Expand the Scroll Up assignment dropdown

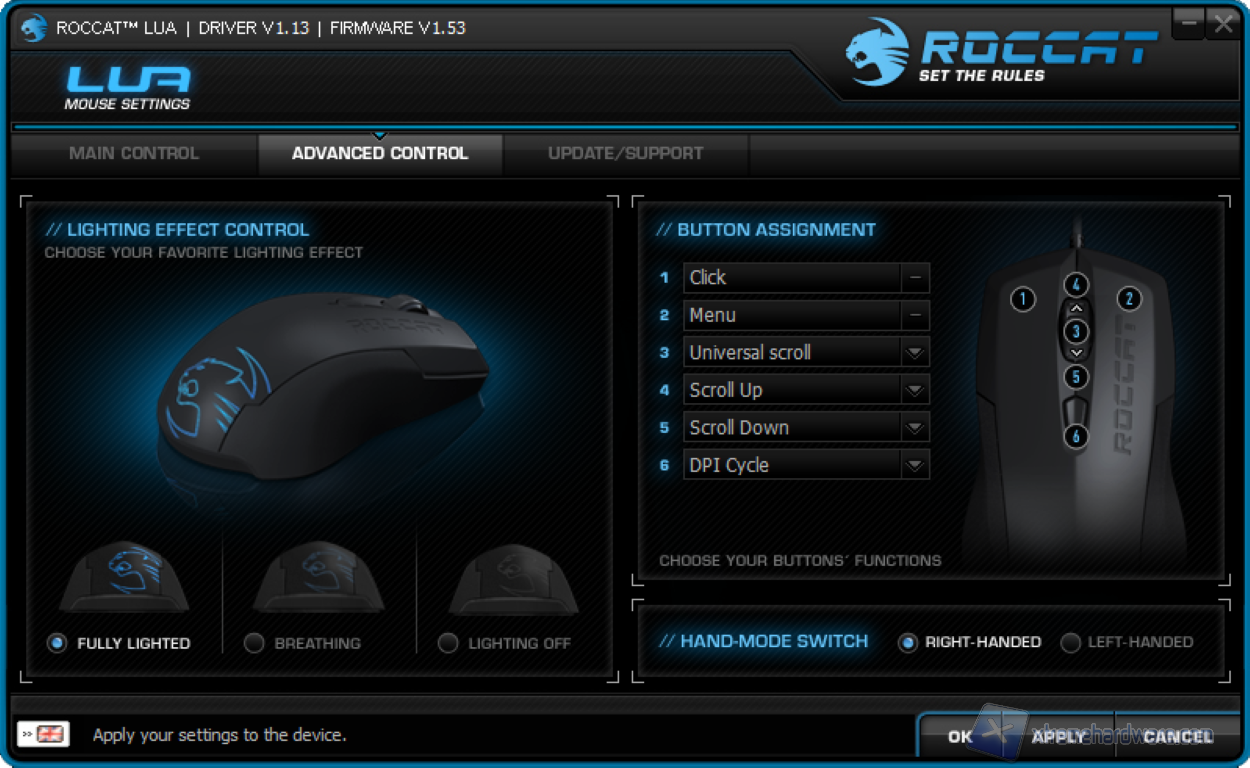(x=913, y=390)
